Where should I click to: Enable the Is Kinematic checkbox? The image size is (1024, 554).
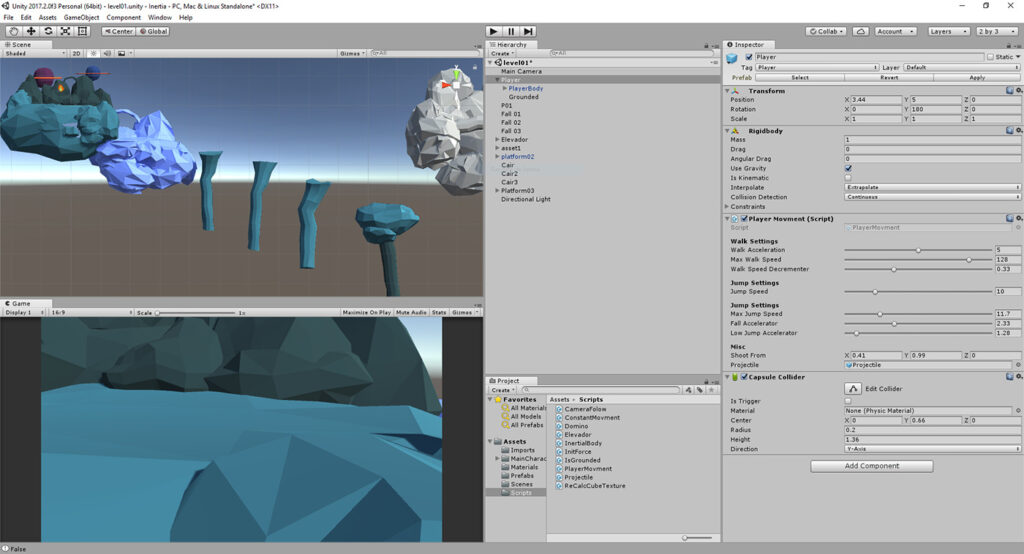pyautogui.click(x=848, y=178)
